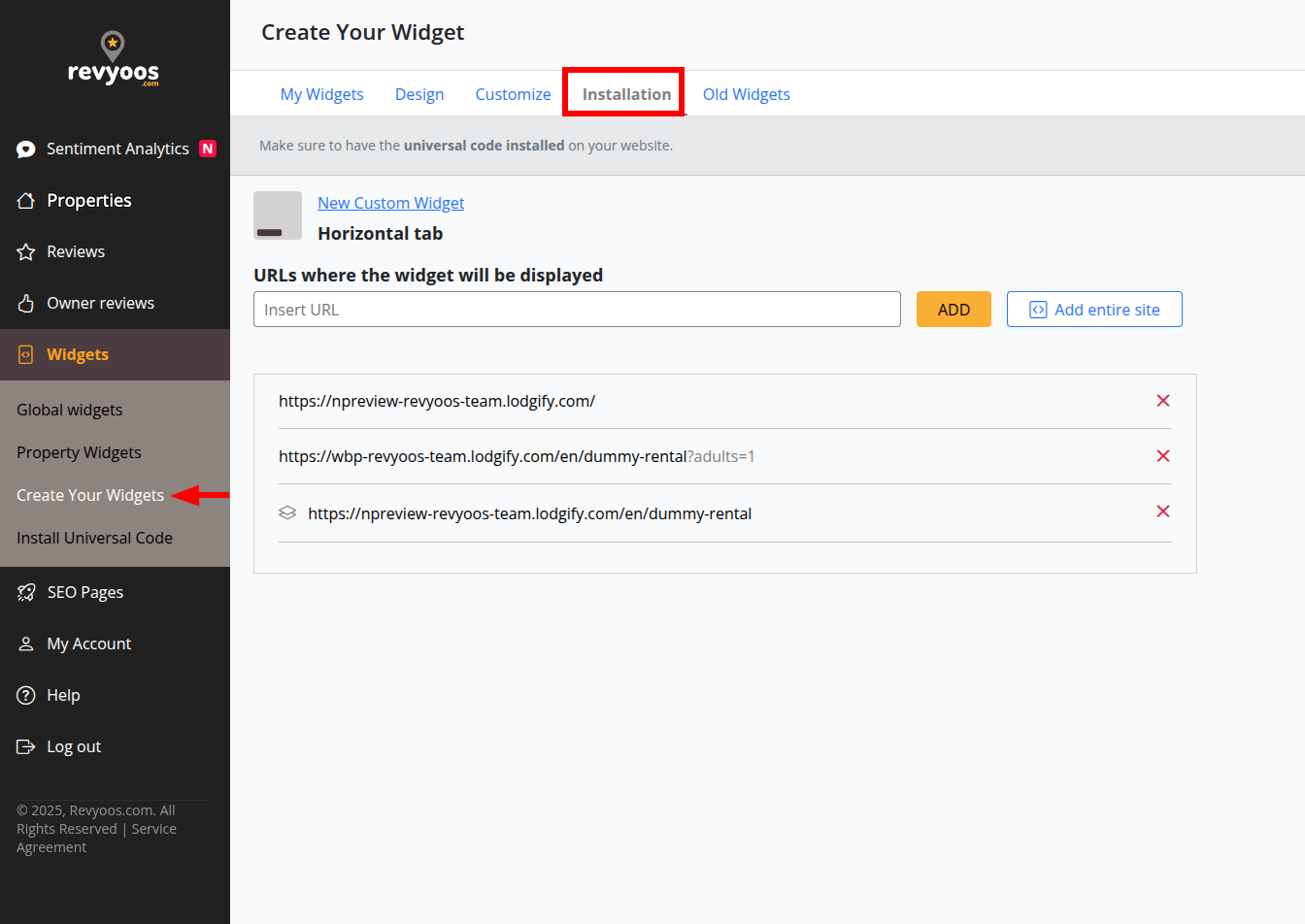Click the Insert URL input field
The width and height of the screenshot is (1305, 924).
pos(577,310)
